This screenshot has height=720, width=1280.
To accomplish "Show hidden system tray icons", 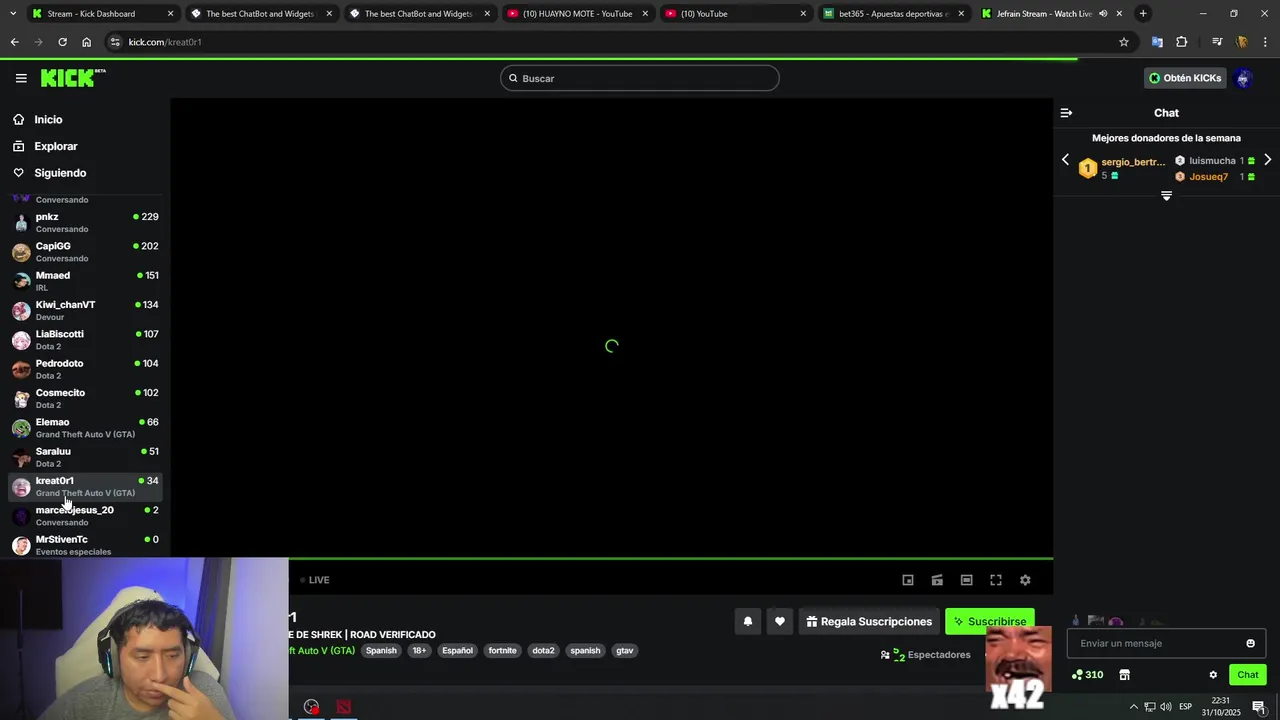I will tap(1134, 707).
